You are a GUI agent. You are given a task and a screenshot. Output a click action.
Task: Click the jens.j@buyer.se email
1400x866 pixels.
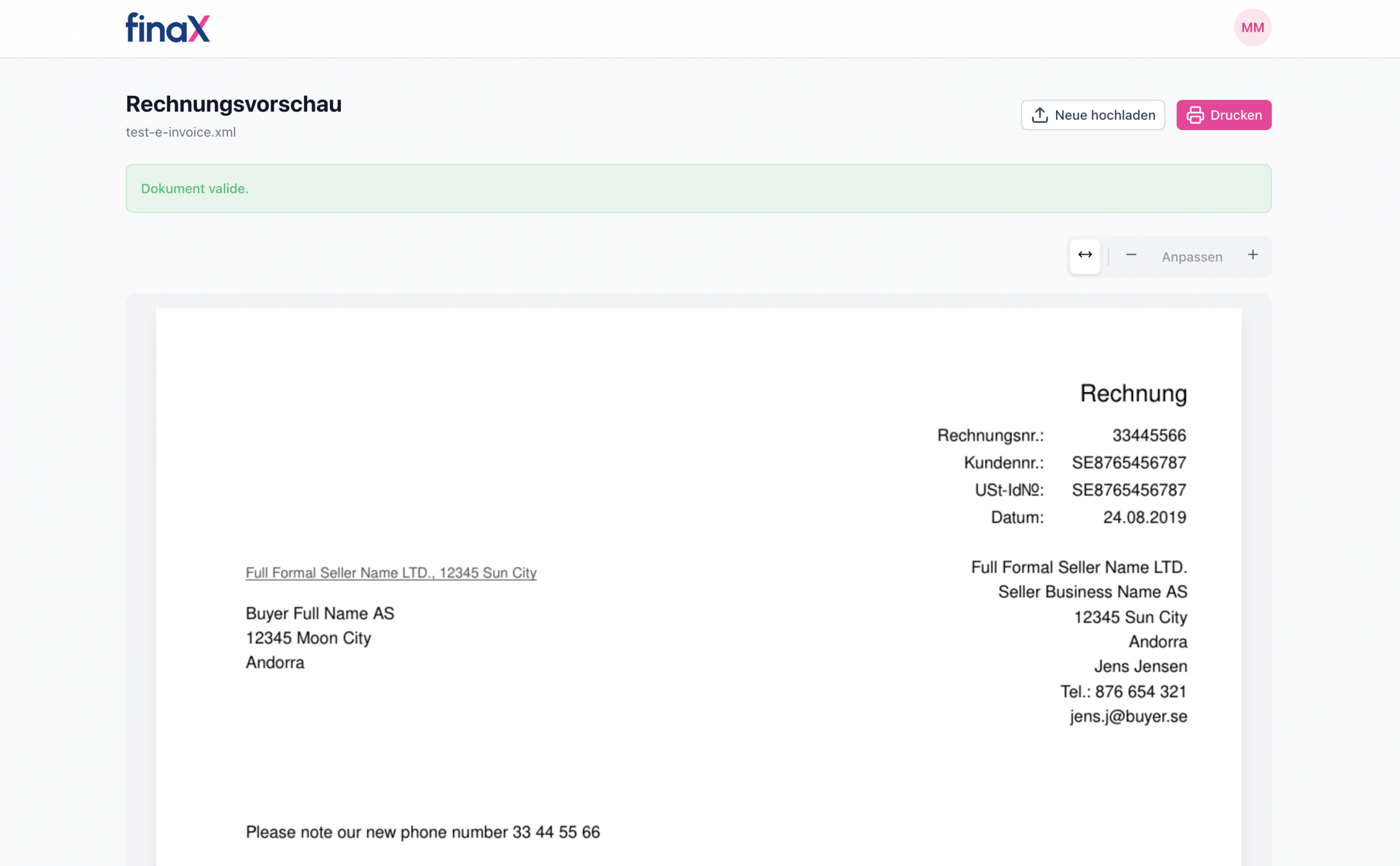(1128, 717)
